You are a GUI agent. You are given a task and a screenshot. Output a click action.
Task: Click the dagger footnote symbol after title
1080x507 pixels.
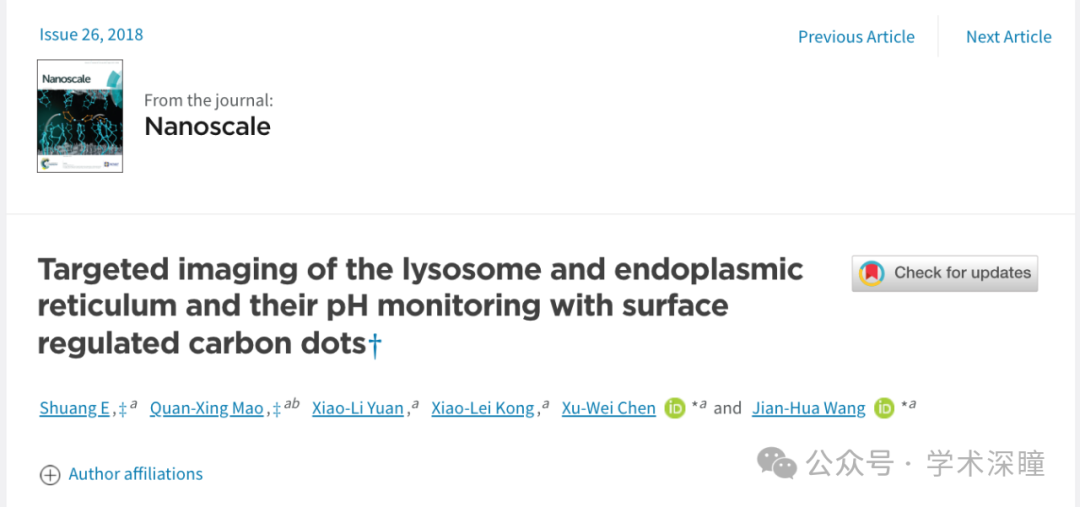(x=375, y=344)
